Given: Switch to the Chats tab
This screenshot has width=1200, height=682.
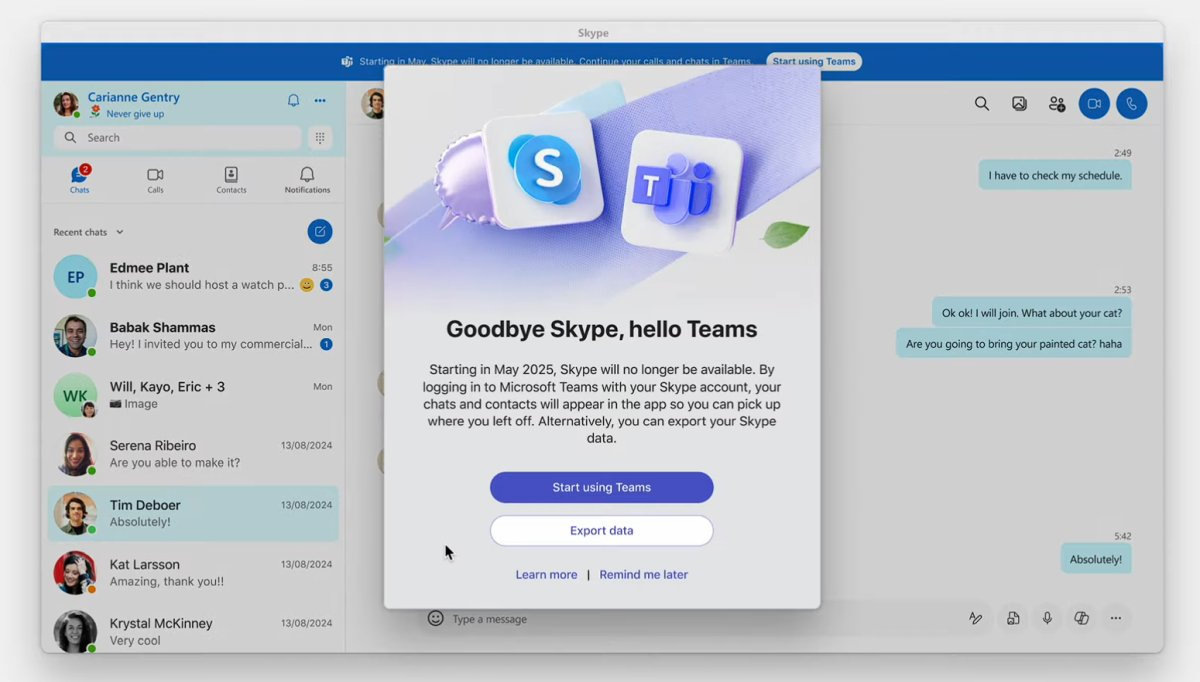Looking at the screenshot, I should [80, 180].
